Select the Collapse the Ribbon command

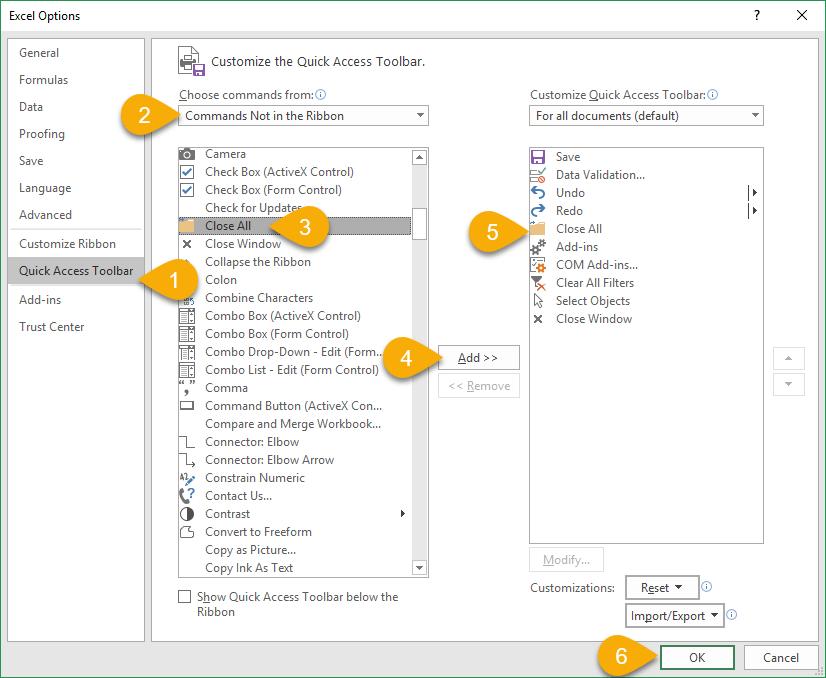pyautogui.click(x=258, y=262)
